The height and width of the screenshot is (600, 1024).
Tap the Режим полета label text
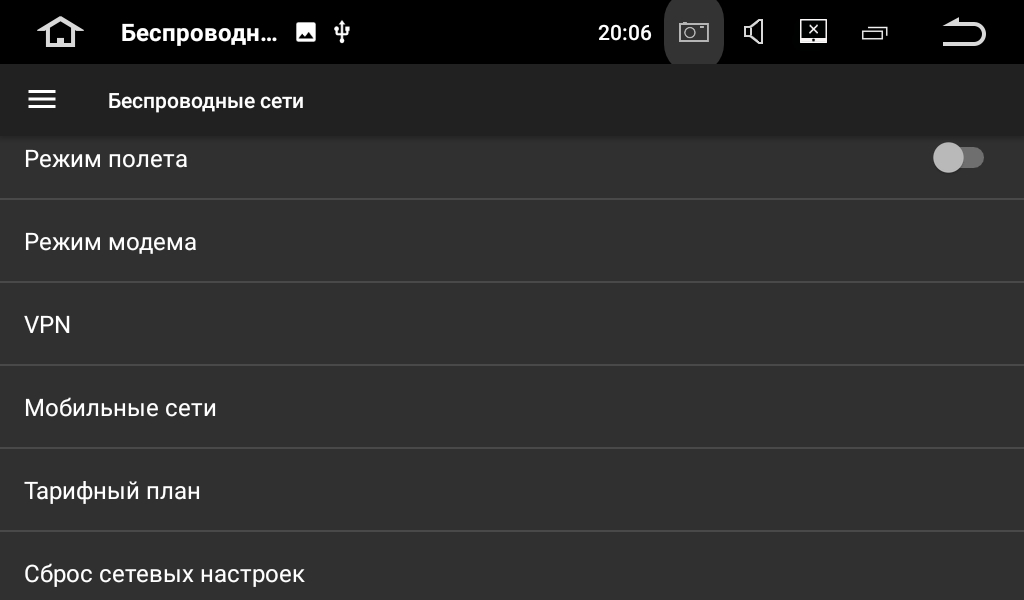[106, 159]
